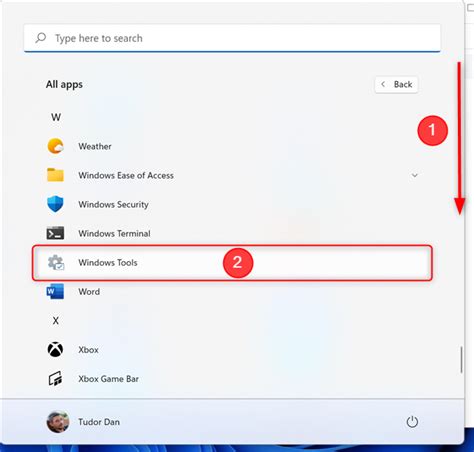Expand the Windows Ease of Access chevron
The image size is (474, 452).
click(x=415, y=175)
